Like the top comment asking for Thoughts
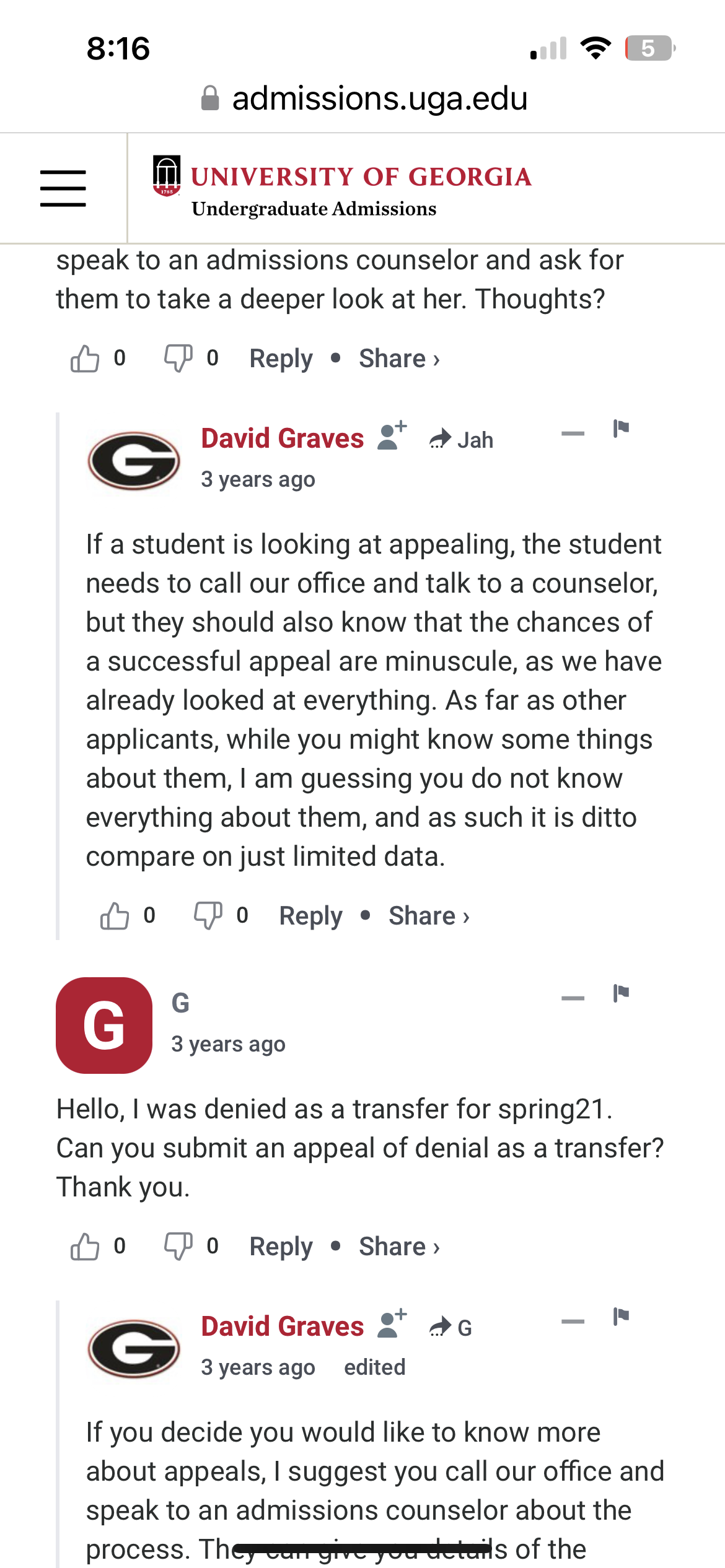 tap(85, 359)
